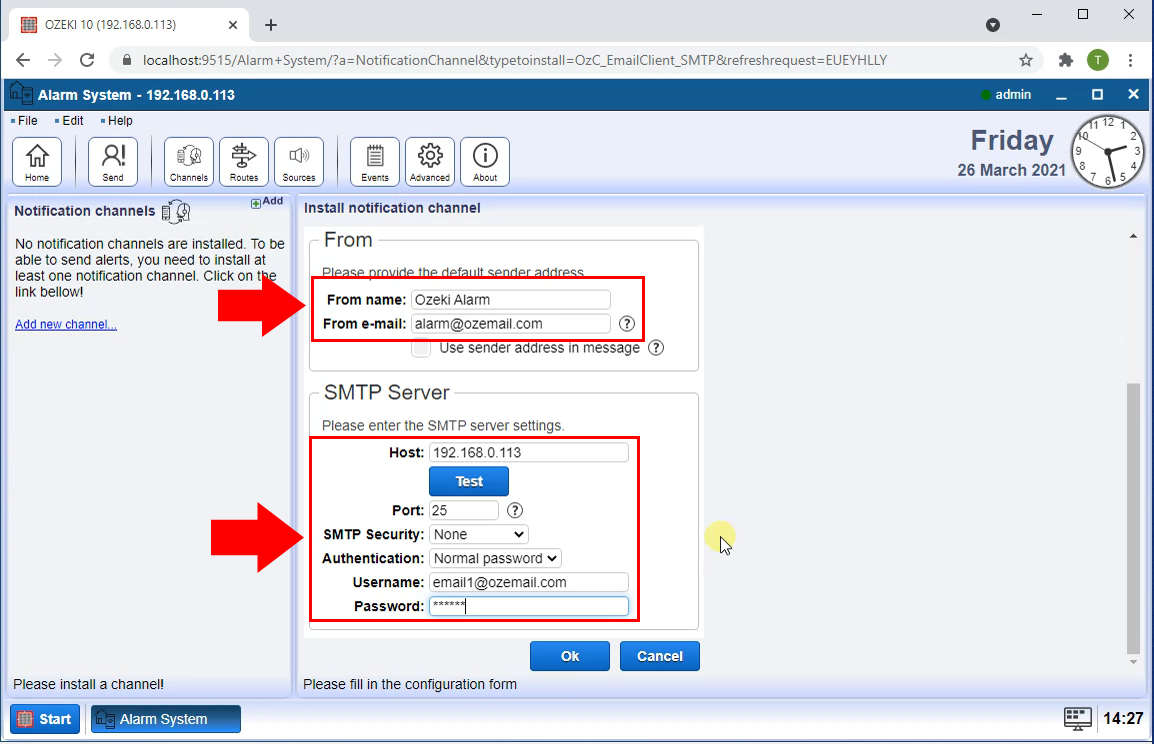Reload the page in the browser
Image resolution: width=1154 pixels, height=744 pixels.
click(x=87, y=60)
